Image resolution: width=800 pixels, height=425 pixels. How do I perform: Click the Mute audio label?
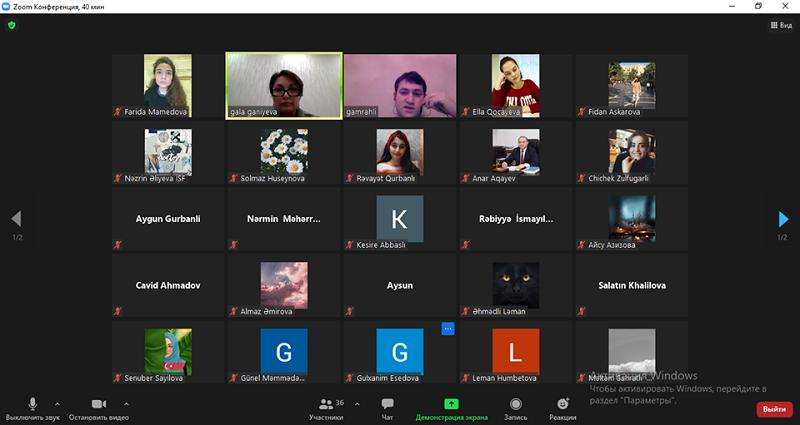(x=33, y=417)
